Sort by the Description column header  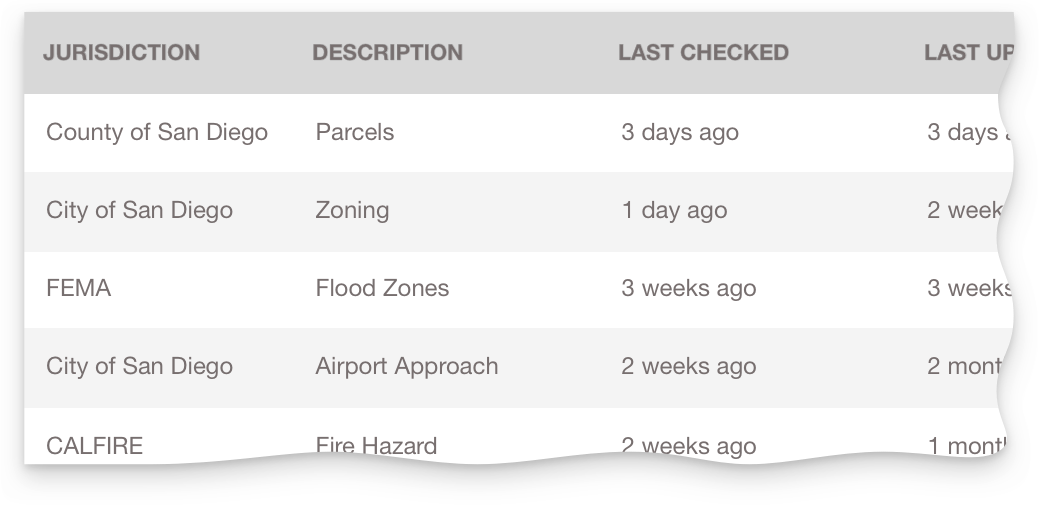[x=387, y=53]
